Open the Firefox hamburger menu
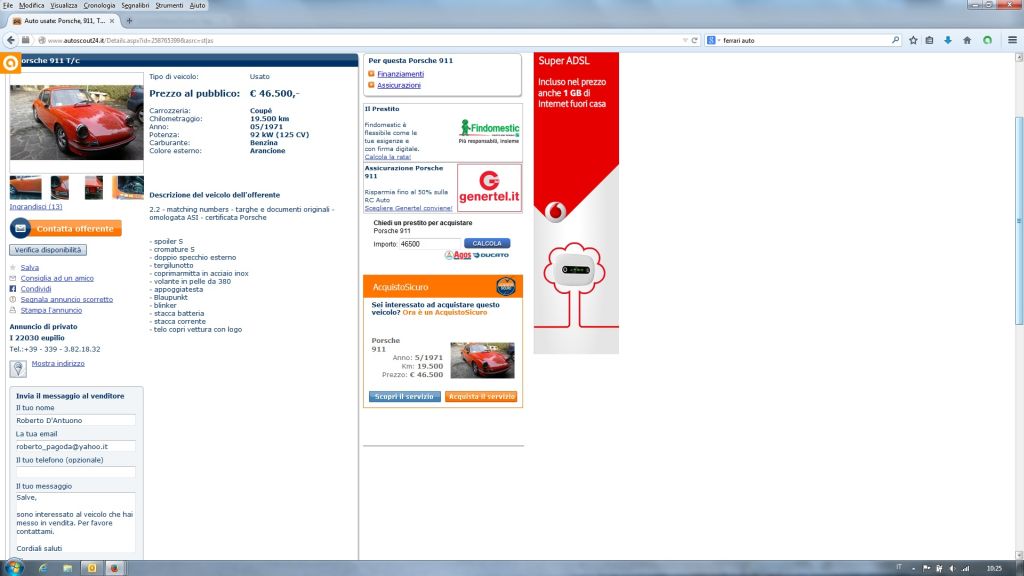The height and width of the screenshot is (576, 1024). [x=1012, y=40]
